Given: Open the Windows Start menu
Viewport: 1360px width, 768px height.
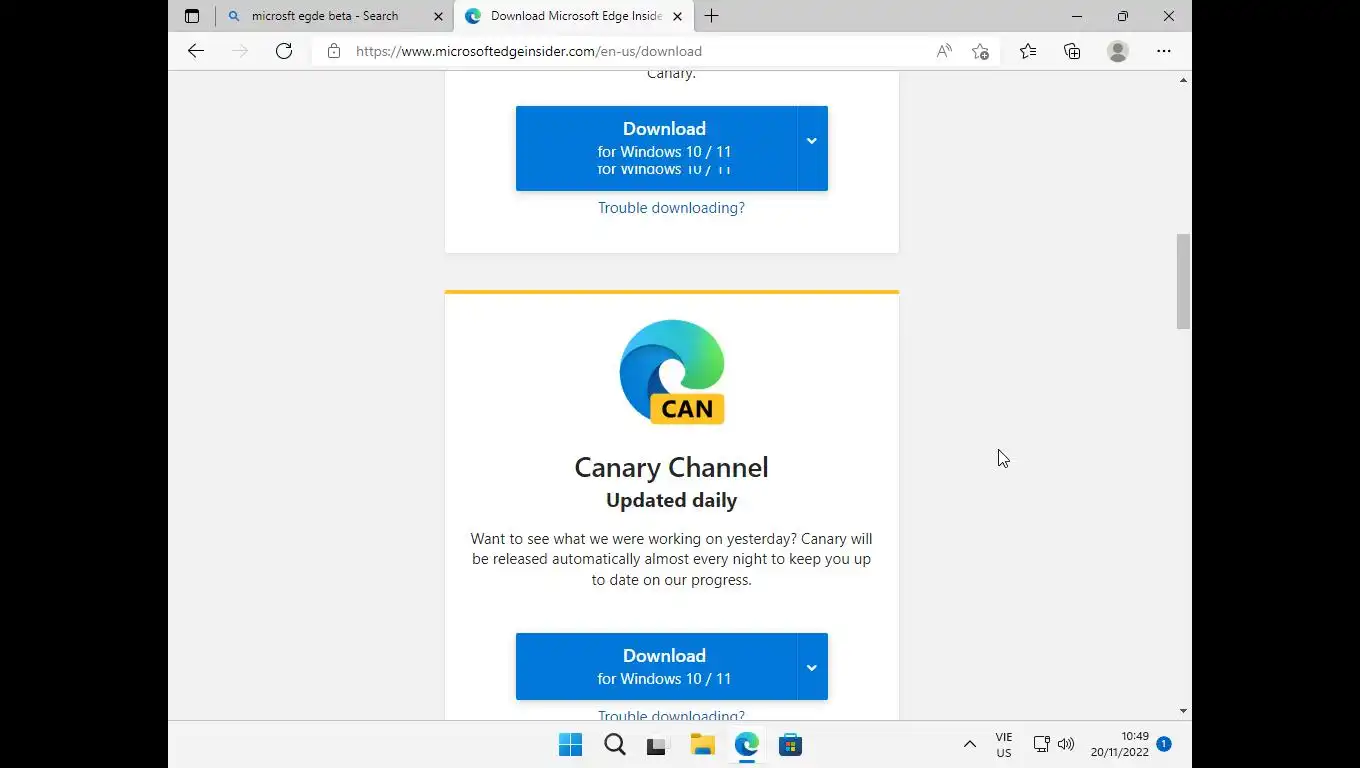Looking at the screenshot, I should [571, 745].
